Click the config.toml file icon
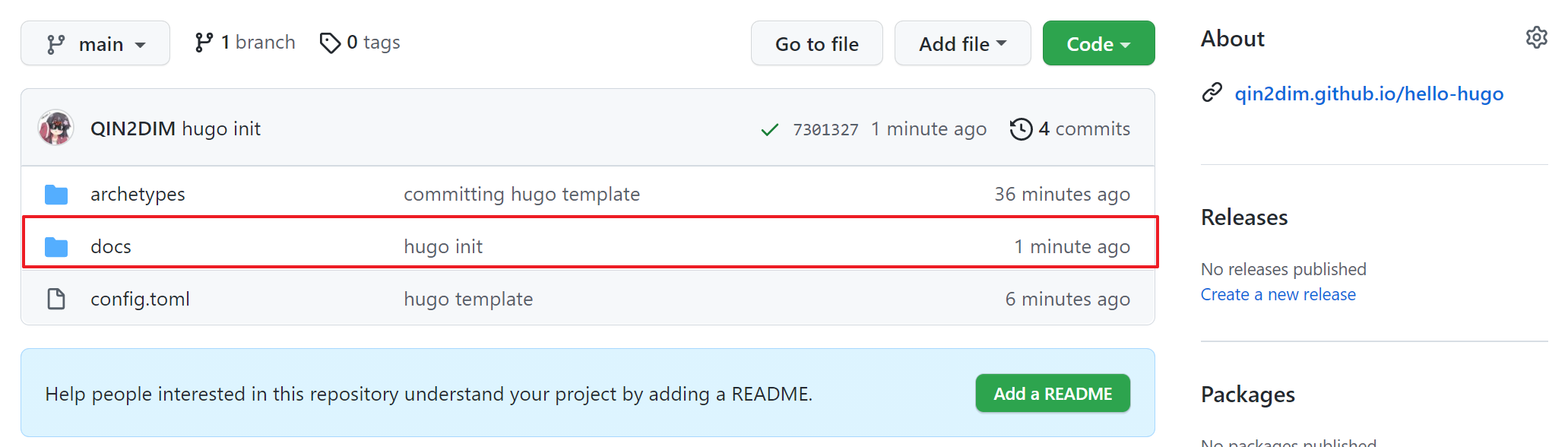Screen dimensions: 1568x447 56,299
